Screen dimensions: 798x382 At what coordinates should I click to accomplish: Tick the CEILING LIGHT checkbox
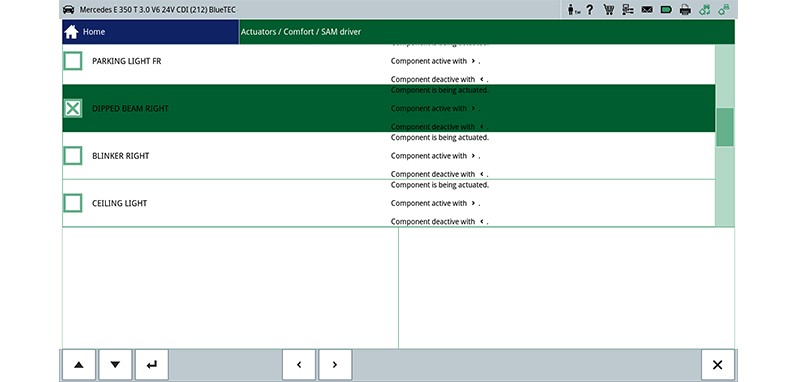click(x=73, y=203)
